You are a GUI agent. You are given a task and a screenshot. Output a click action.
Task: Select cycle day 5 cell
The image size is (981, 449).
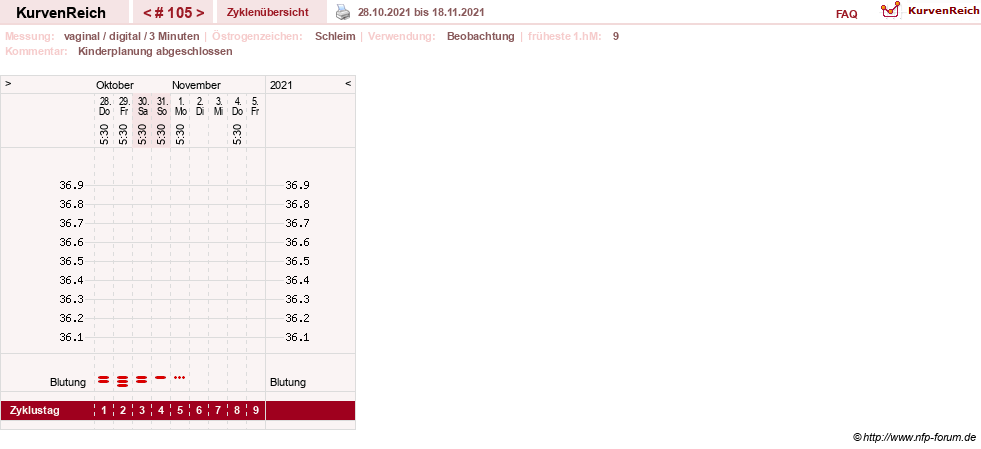click(x=180, y=411)
